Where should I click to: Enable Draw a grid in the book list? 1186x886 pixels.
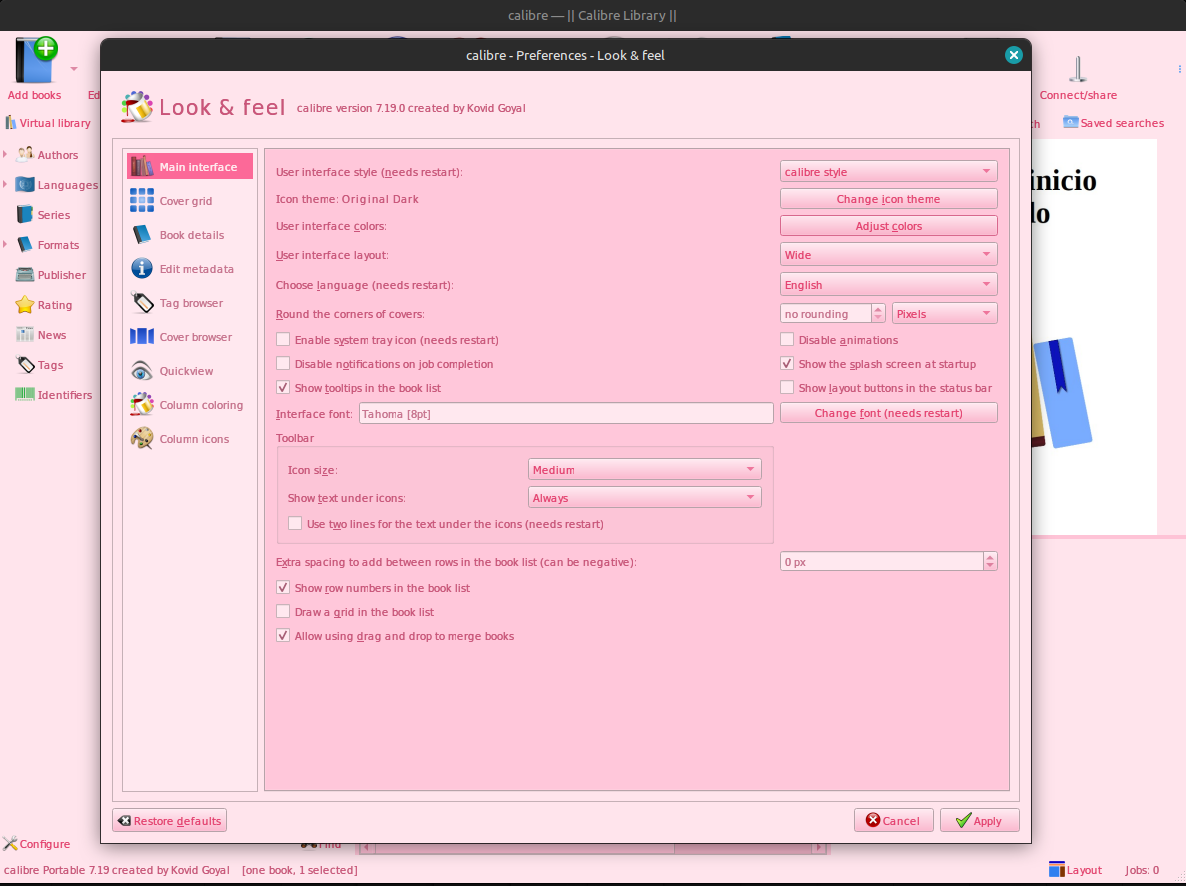point(283,611)
